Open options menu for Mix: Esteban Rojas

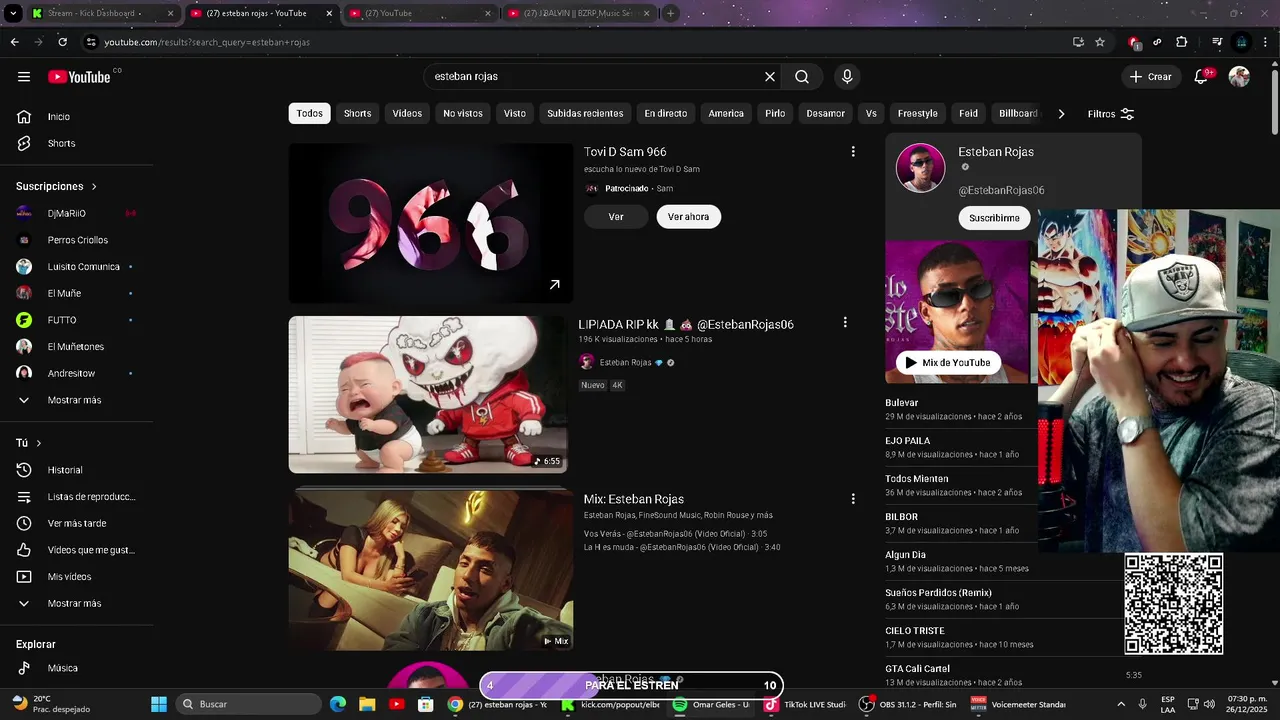click(x=853, y=499)
